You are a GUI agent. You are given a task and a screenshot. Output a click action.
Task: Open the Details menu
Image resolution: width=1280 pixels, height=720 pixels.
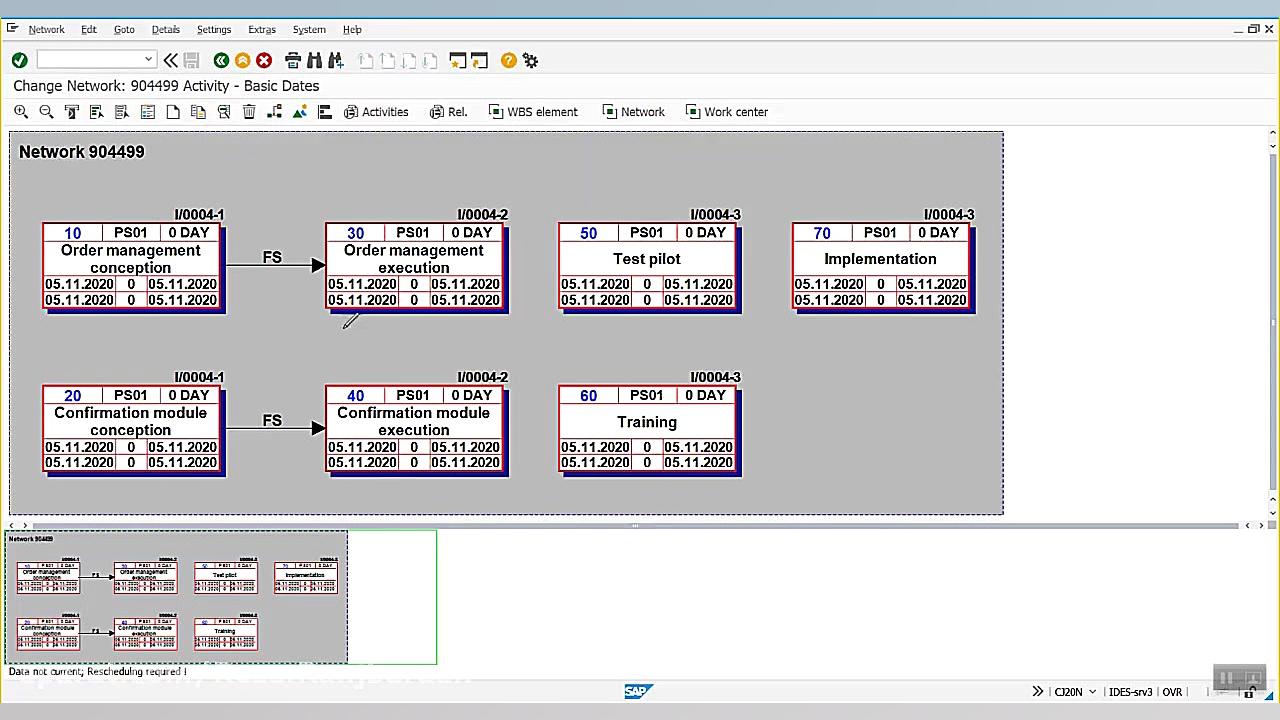coord(166,30)
